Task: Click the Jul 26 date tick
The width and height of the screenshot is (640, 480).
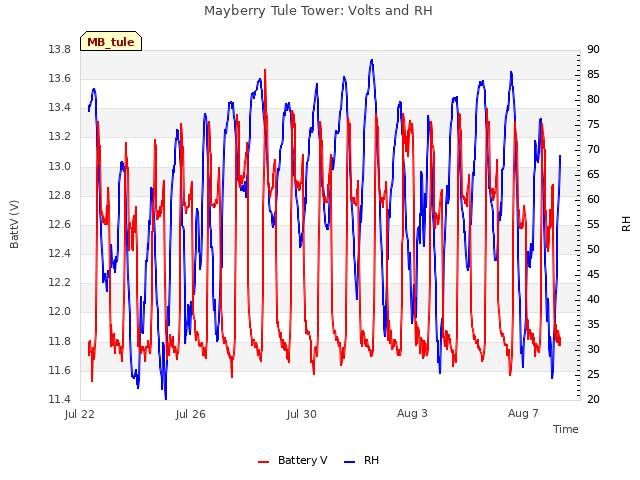Action: (191, 414)
